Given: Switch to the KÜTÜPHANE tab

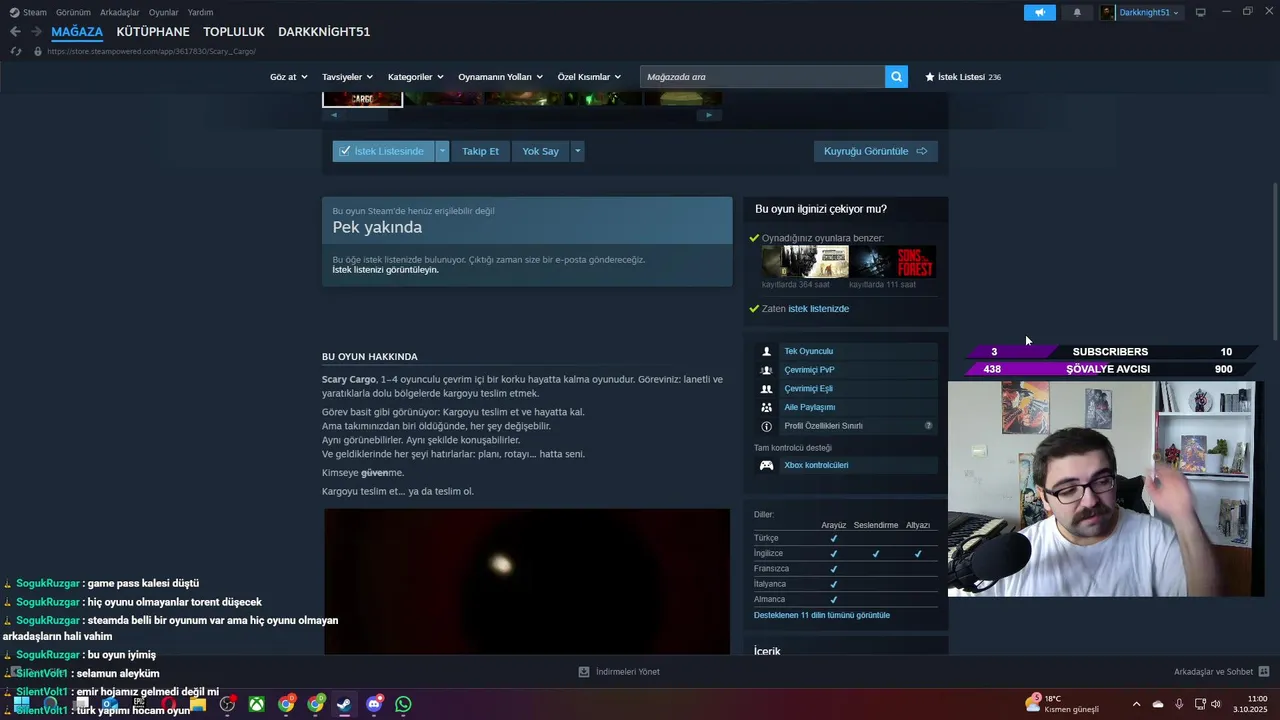Looking at the screenshot, I should [153, 32].
